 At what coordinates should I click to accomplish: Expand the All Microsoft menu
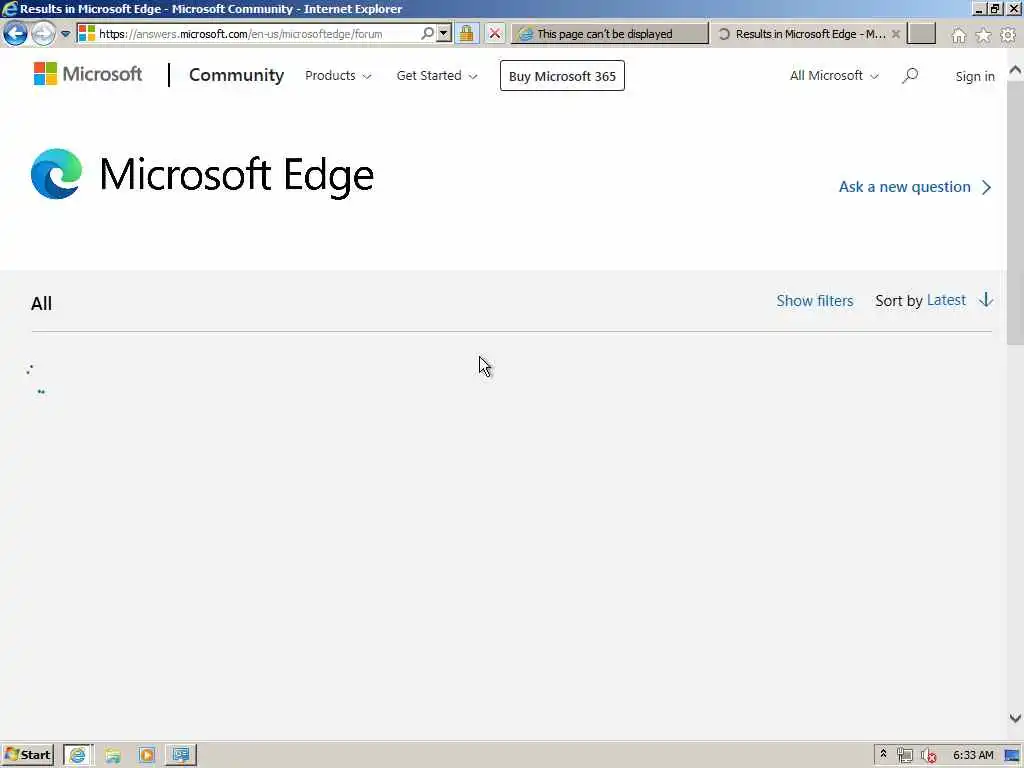(834, 76)
